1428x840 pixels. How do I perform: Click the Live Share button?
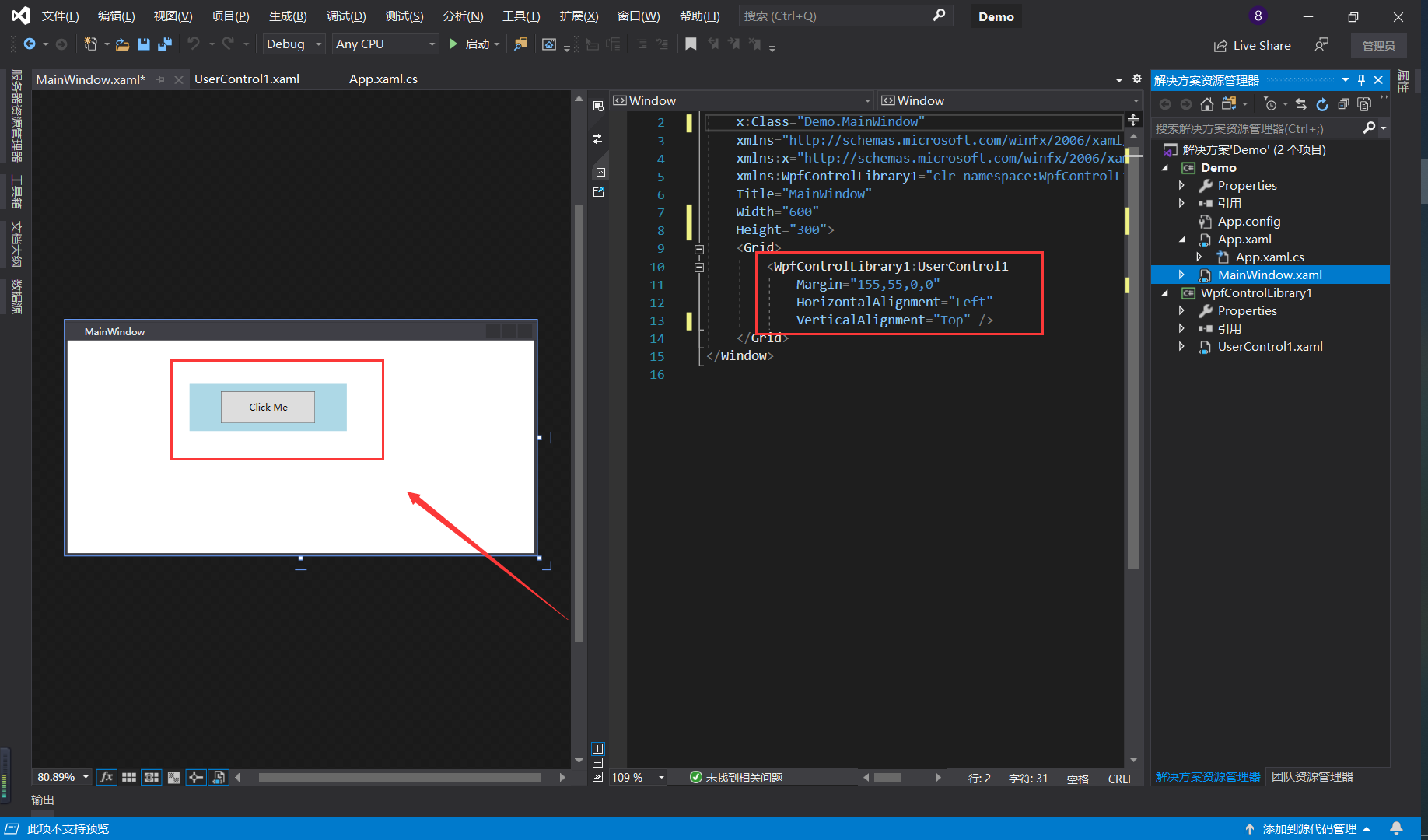click(1252, 44)
